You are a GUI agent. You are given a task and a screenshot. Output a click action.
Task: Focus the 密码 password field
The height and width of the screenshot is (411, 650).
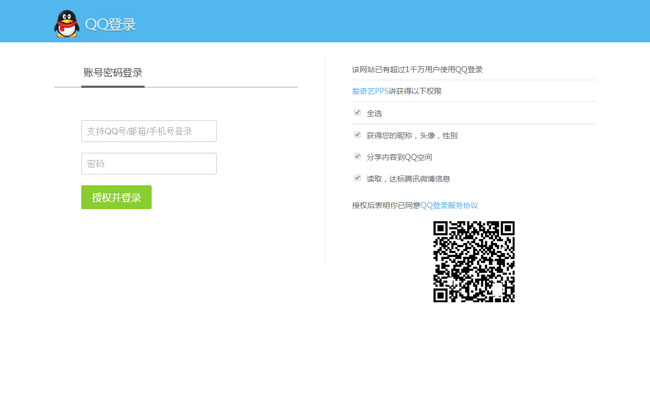tap(149, 164)
